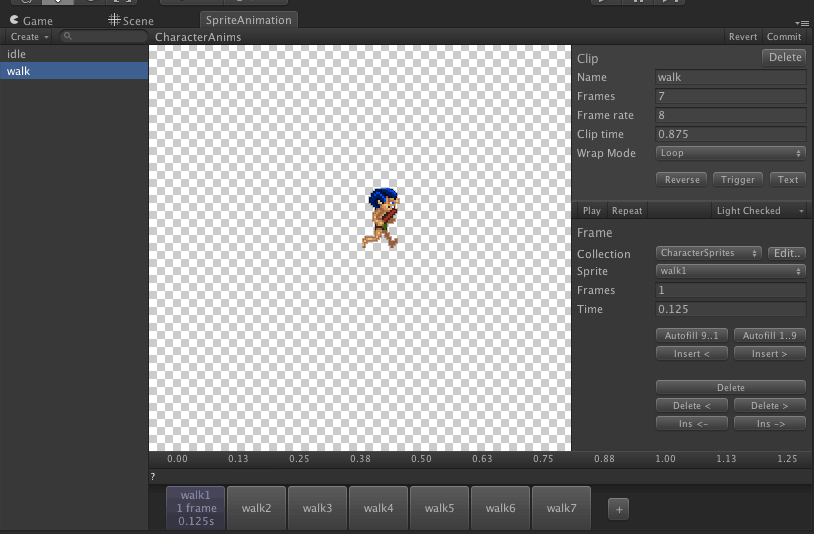Image resolution: width=814 pixels, height=534 pixels.
Task: Open the Light Checked background dropdown
Action: coord(759,211)
